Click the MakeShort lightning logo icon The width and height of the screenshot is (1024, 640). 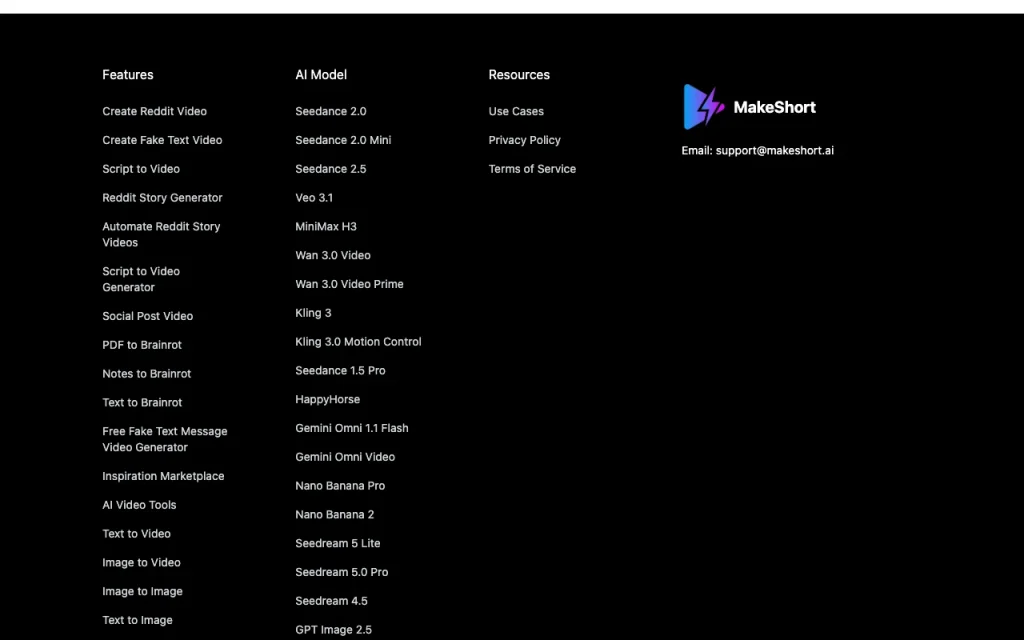pos(704,106)
